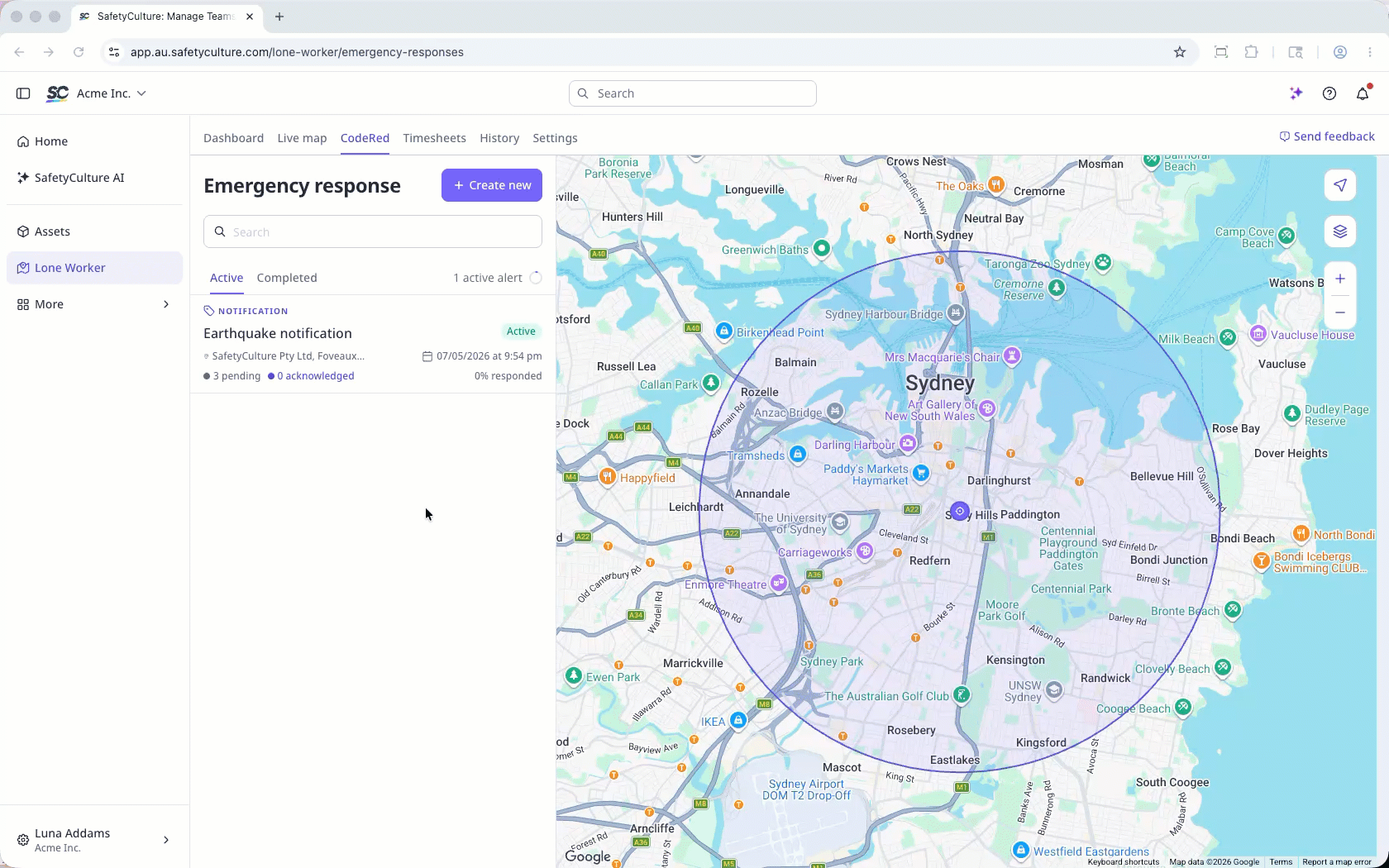Toggle the sidebar collapse icon
Screen dimensions: 1389x868
23,93
